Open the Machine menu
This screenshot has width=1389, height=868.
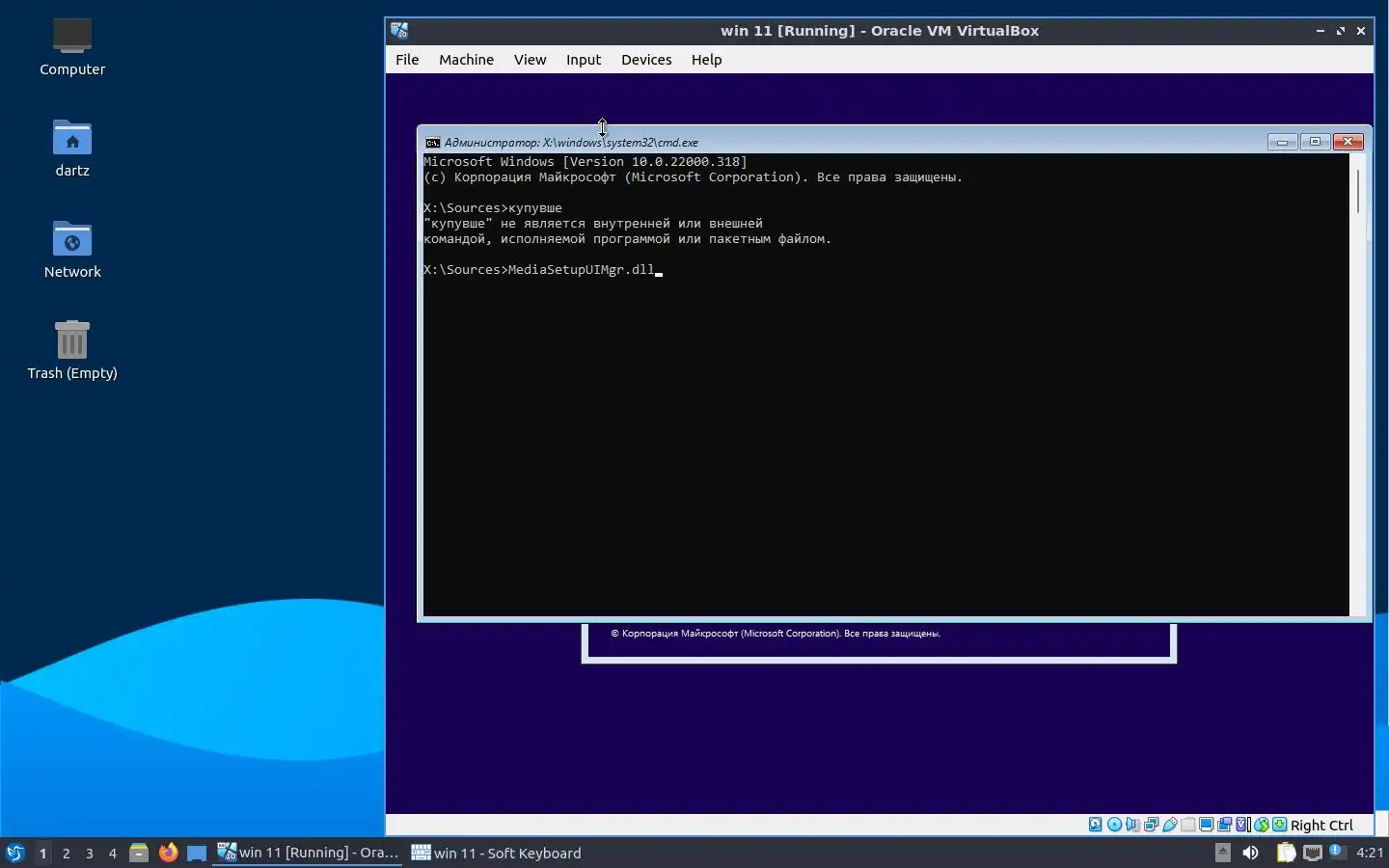[466, 60]
